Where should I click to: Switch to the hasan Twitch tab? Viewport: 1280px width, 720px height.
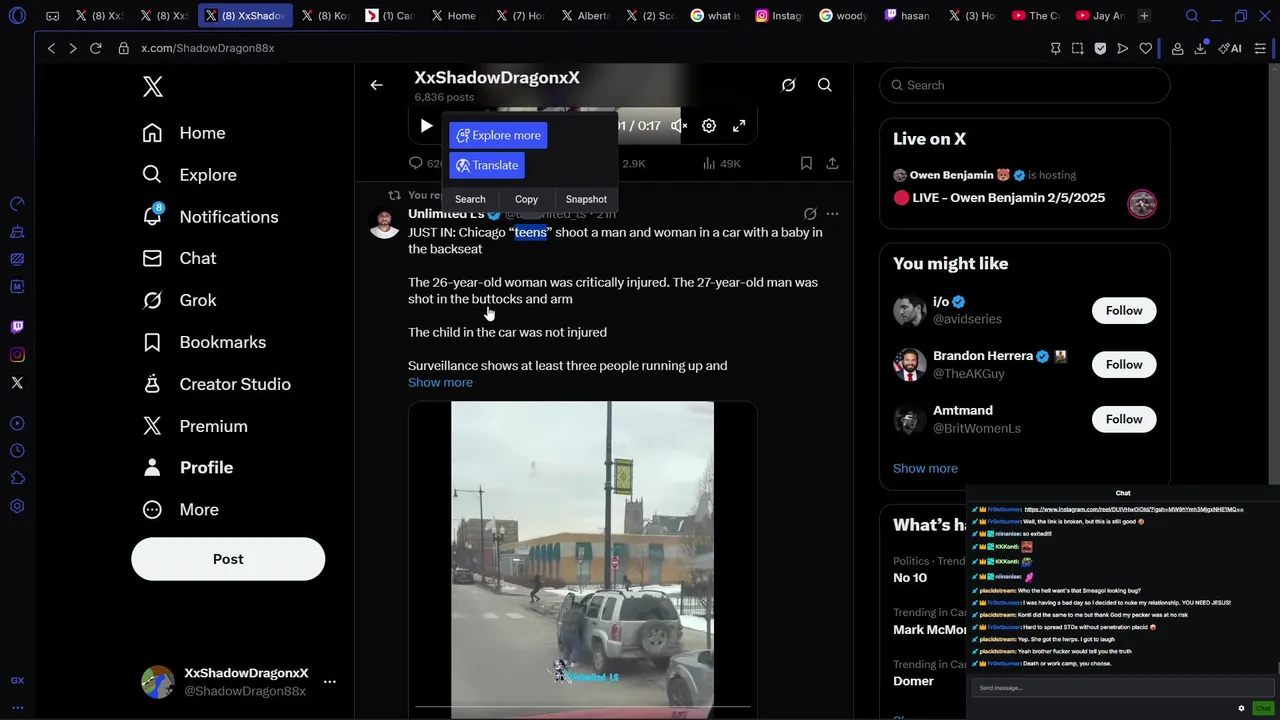point(907,16)
